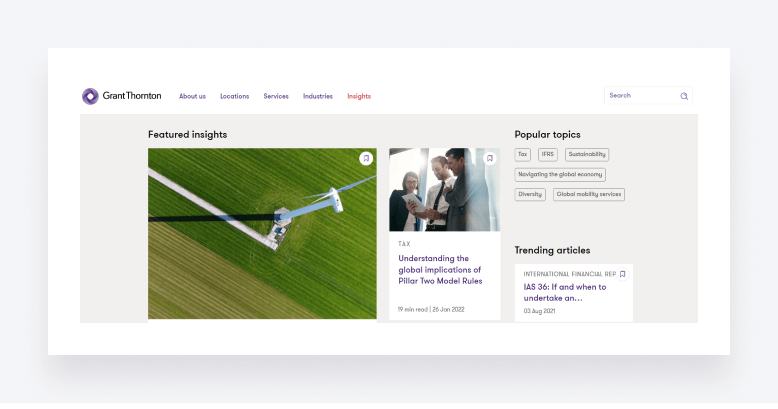778x409 pixels.
Task: Bookmark the IAS 36 trending article
Action: coord(622,274)
